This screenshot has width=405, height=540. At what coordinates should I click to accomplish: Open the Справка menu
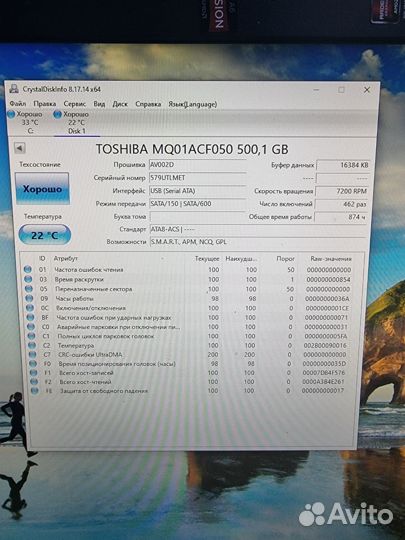tap(148, 104)
